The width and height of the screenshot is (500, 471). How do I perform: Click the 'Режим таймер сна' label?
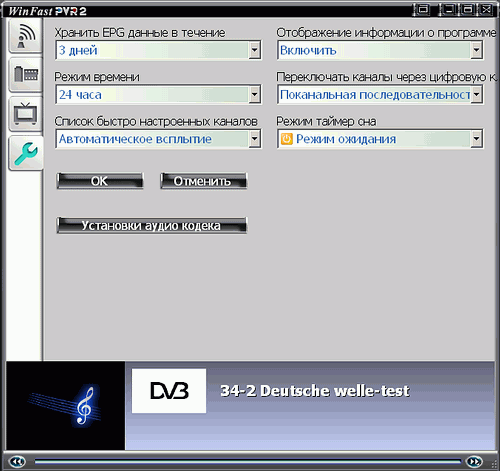[326, 121]
